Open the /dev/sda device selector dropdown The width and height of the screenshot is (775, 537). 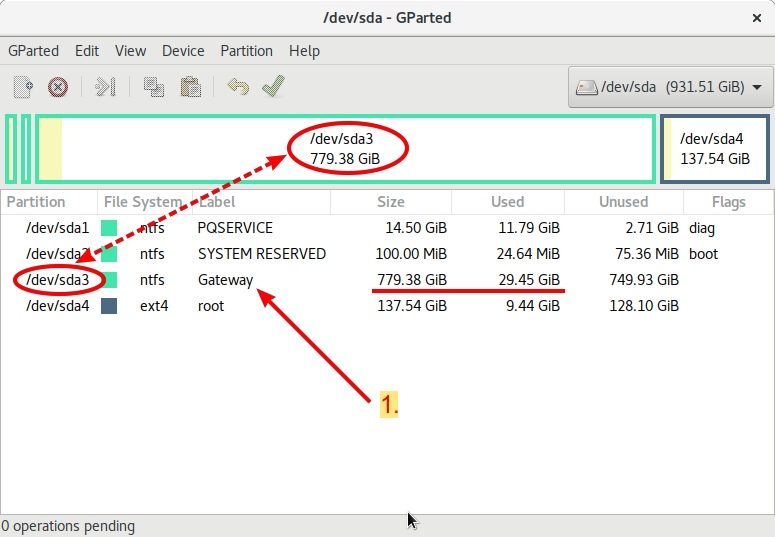(x=669, y=87)
